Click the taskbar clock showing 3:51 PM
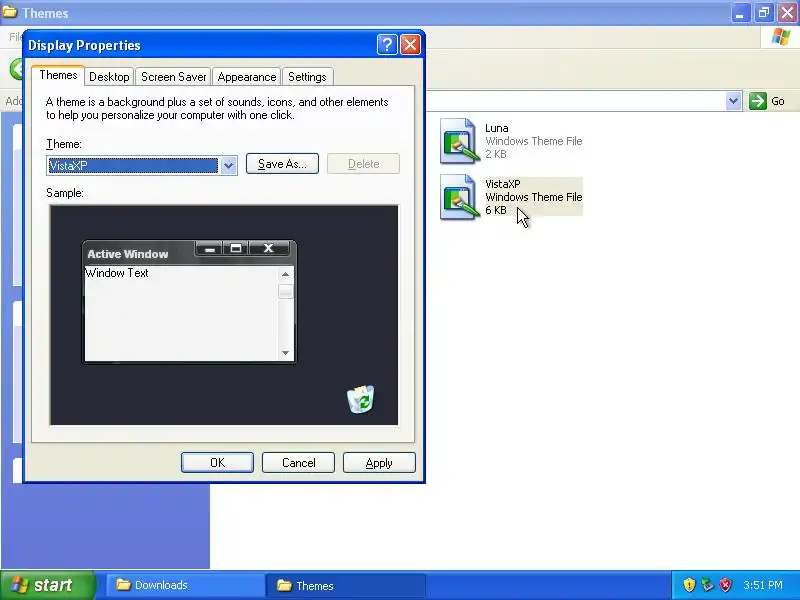 763,585
